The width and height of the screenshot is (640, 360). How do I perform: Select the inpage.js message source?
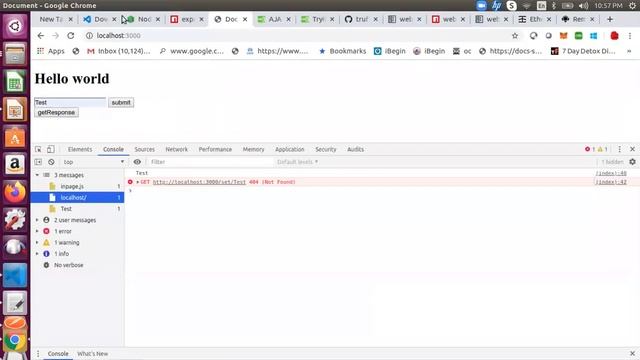tap(78, 186)
